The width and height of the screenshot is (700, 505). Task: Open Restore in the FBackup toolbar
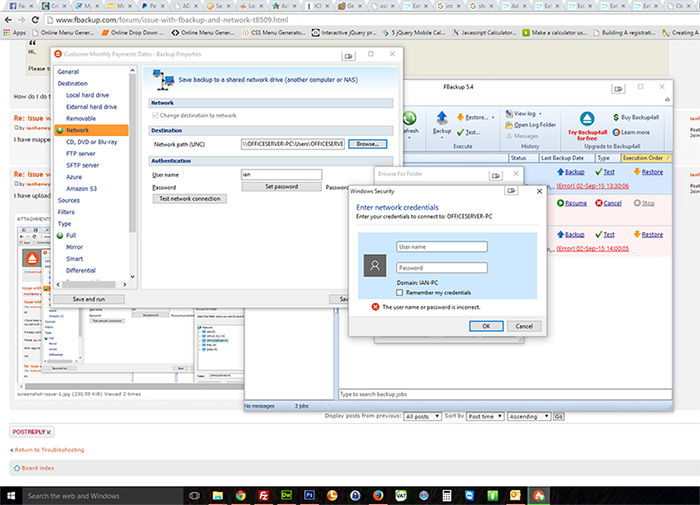475,117
